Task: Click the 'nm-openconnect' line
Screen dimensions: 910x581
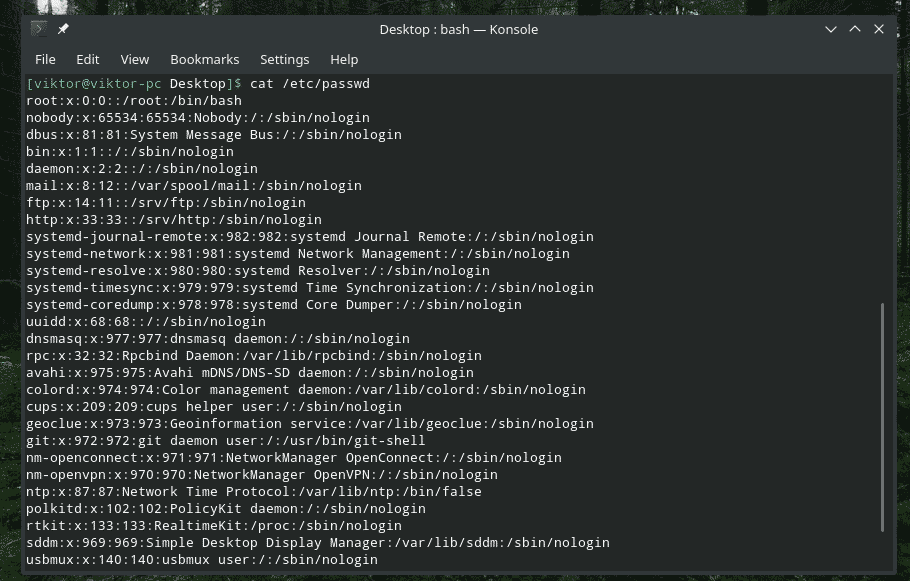Action: 294,457
